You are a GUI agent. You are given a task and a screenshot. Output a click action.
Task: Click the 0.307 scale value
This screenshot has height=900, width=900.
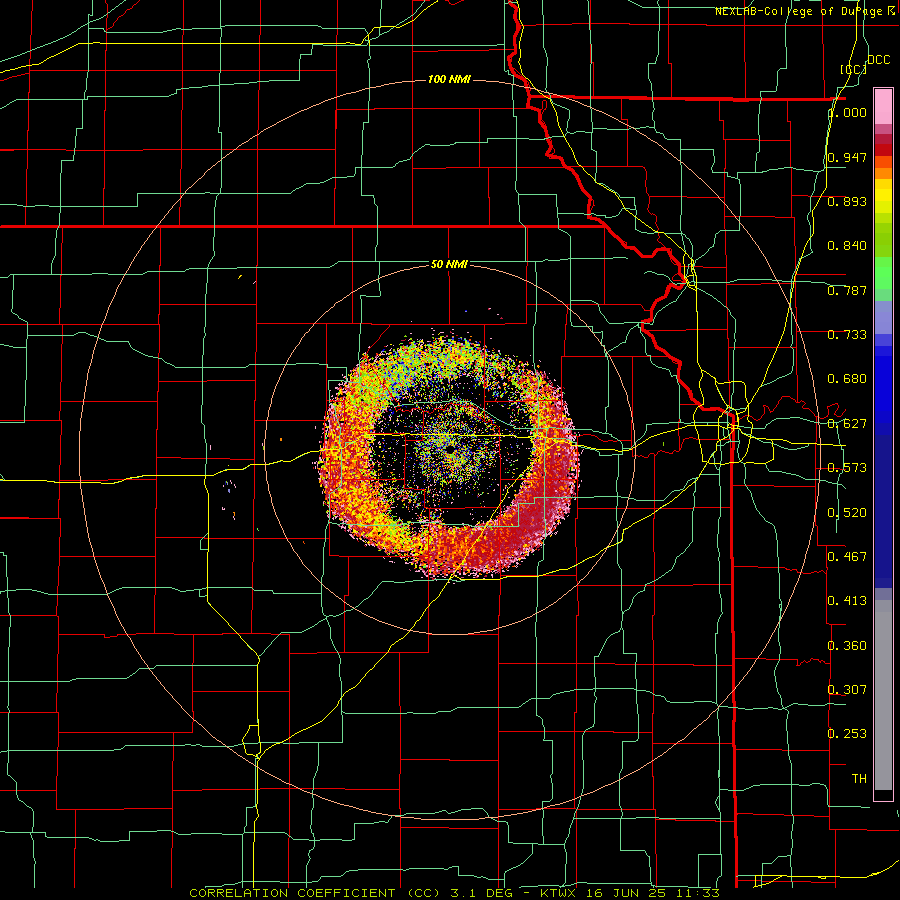[x=847, y=689]
